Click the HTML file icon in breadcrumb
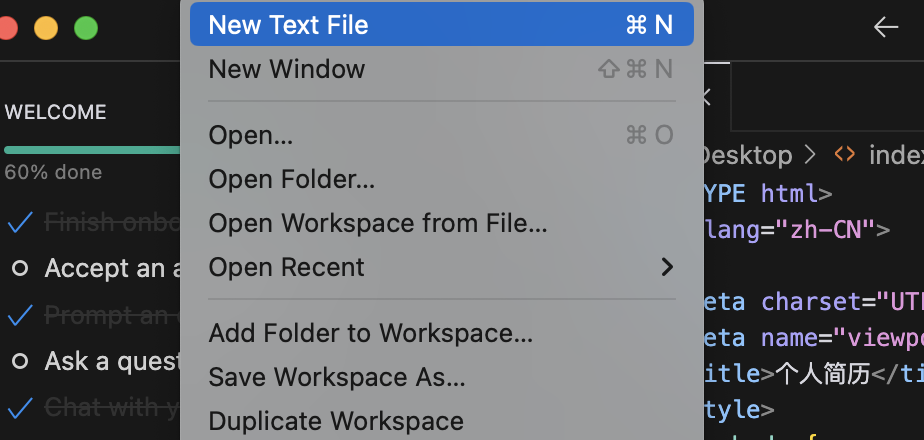The image size is (924, 440). tap(844, 155)
